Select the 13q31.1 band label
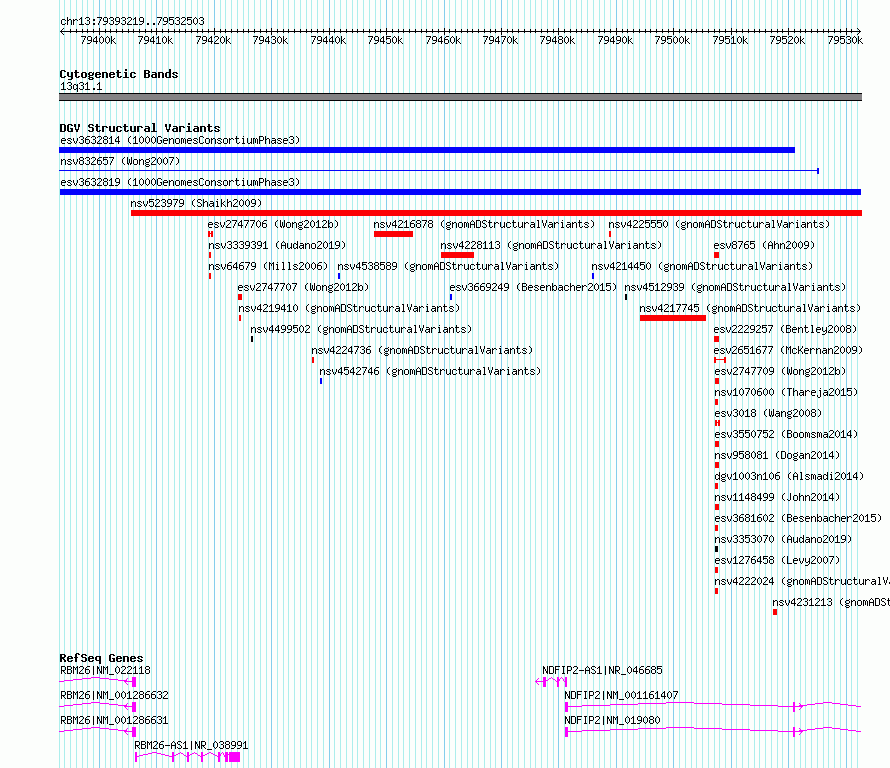Screen dimensions: 890x768 coord(81,86)
